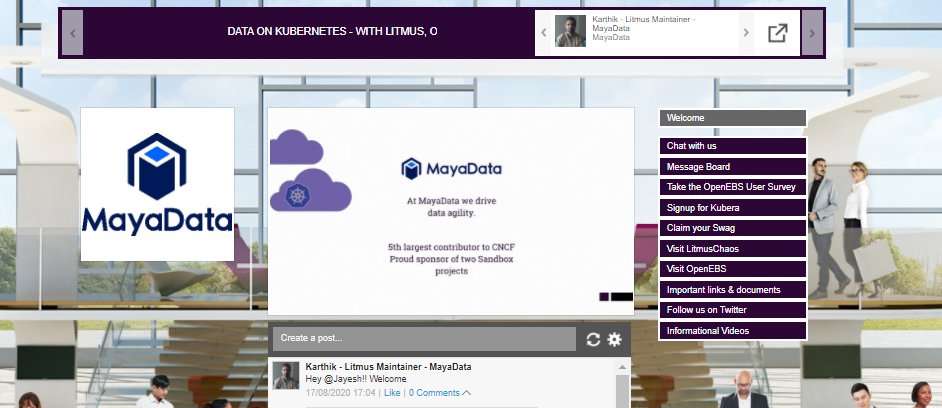Click the Hey @Jayesh!! Welcome message text
The image size is (942, 408).
point(356,379)
